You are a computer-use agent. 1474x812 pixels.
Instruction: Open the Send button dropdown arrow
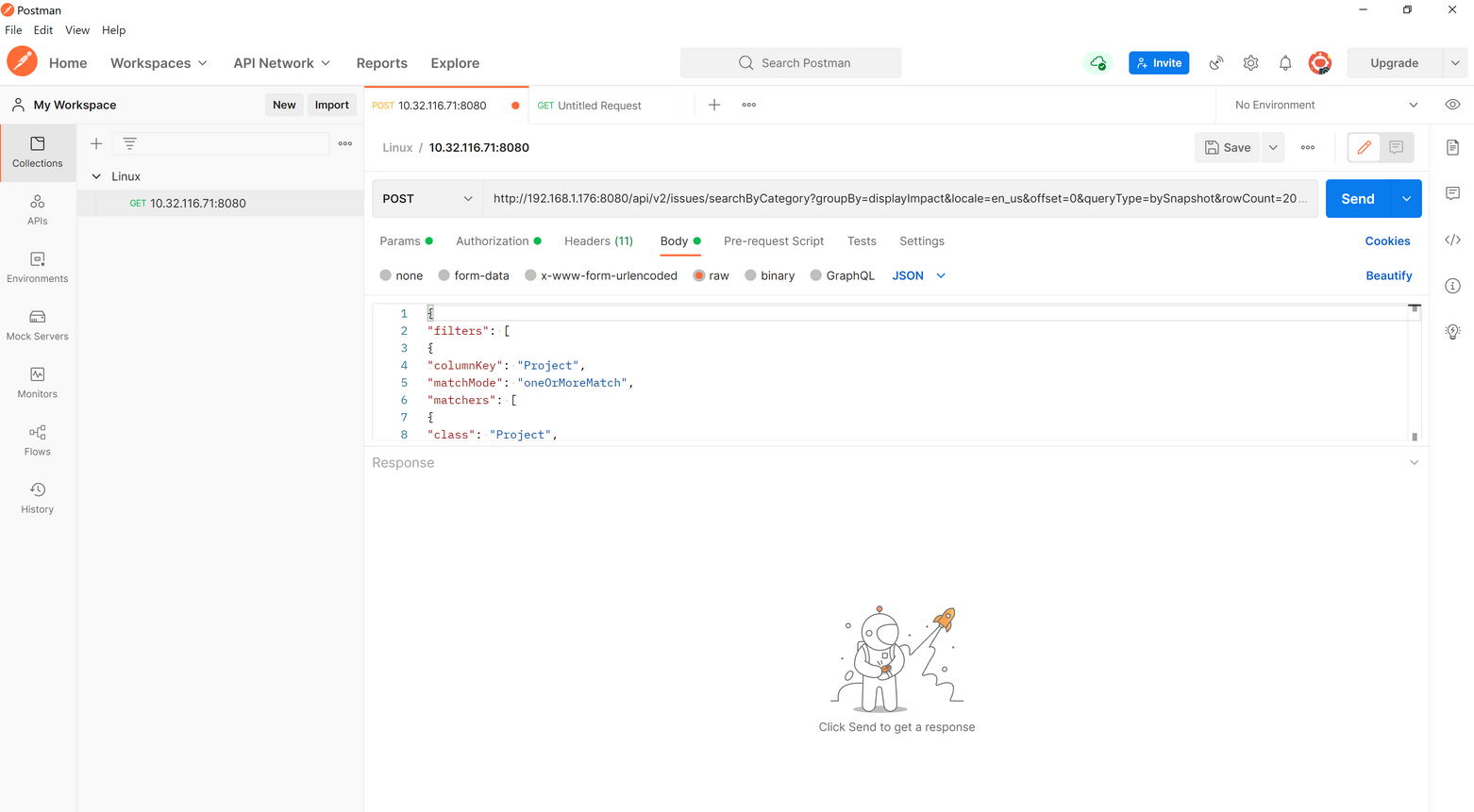pyautogui.click(x=1406, y=199)
